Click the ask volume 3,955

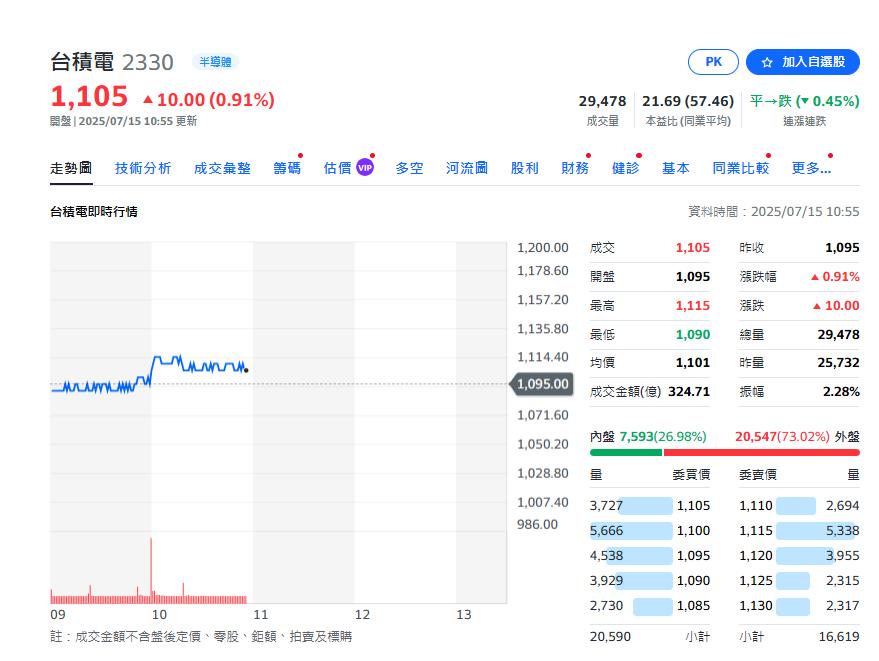(x=843, y=556)
